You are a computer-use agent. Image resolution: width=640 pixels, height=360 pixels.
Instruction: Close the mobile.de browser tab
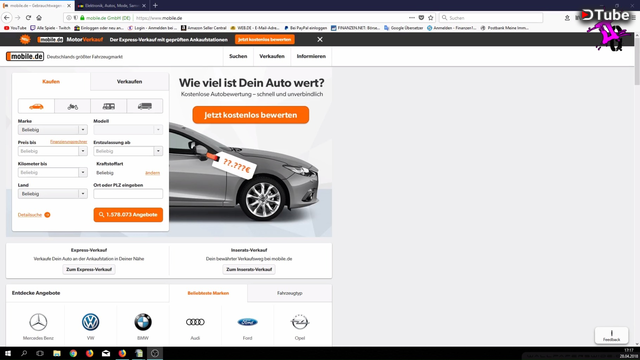(69, 6)
